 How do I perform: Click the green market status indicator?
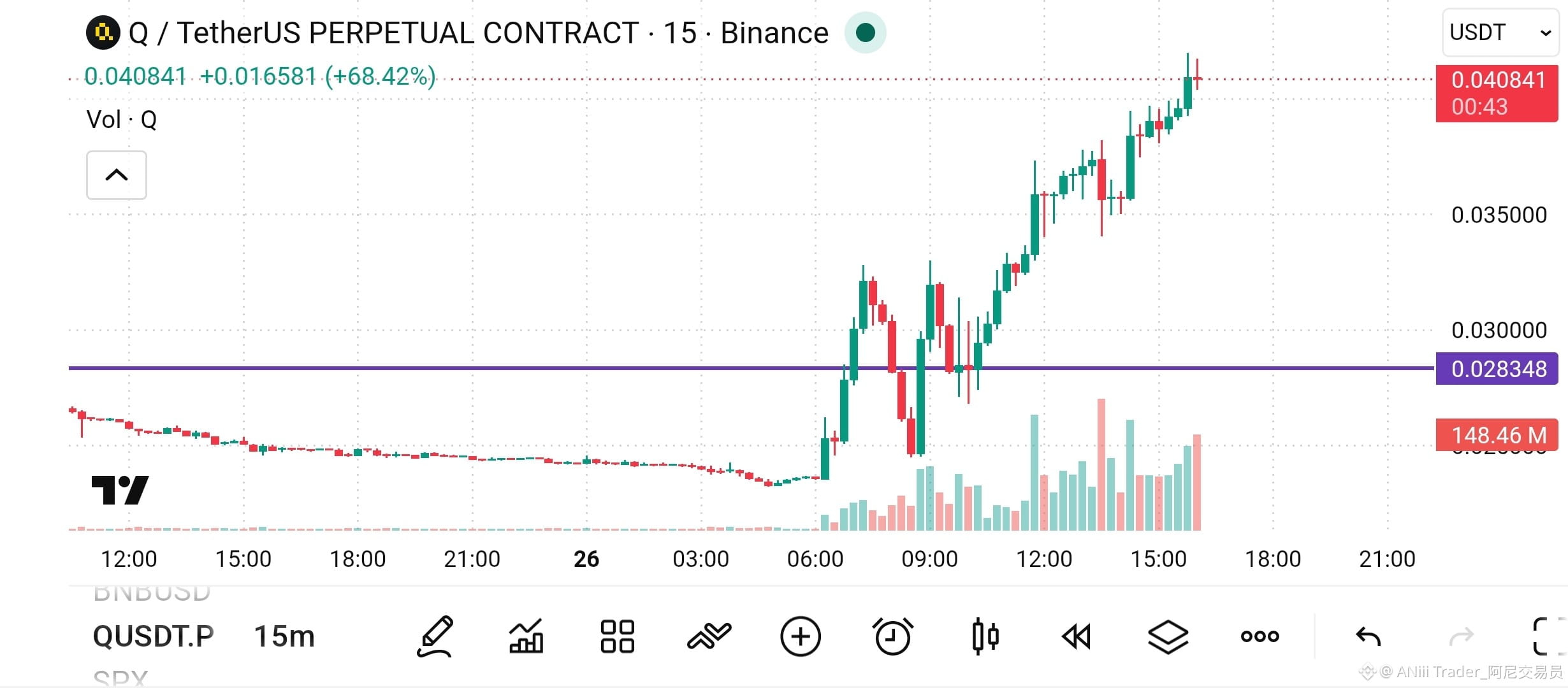pos(865,32)
